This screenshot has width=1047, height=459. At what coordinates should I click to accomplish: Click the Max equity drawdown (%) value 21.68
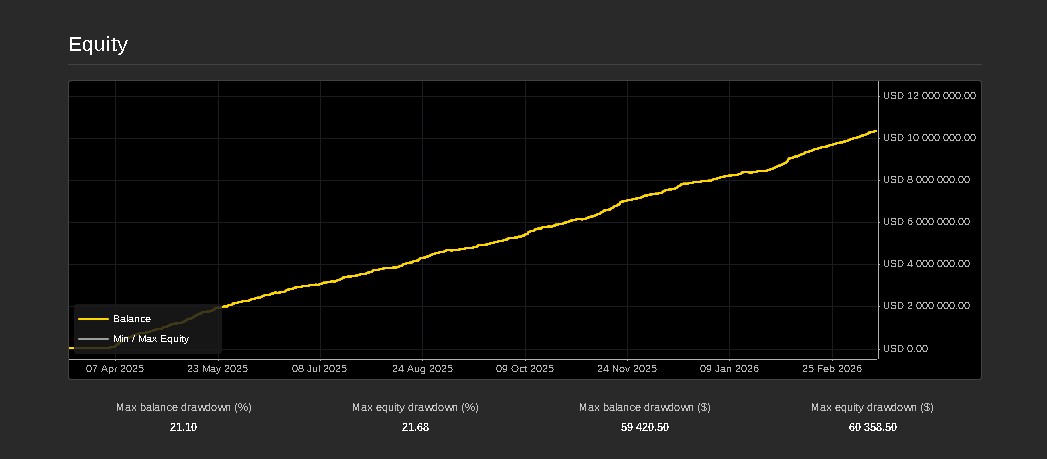coord(415,428)
